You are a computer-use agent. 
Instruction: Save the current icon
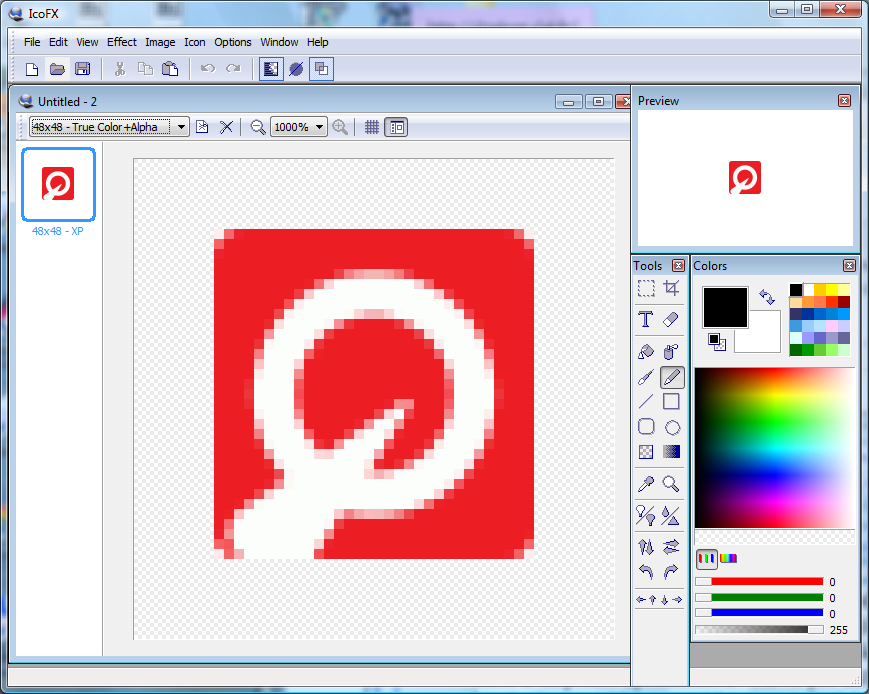pyautogui.click(x=83, y=69)
